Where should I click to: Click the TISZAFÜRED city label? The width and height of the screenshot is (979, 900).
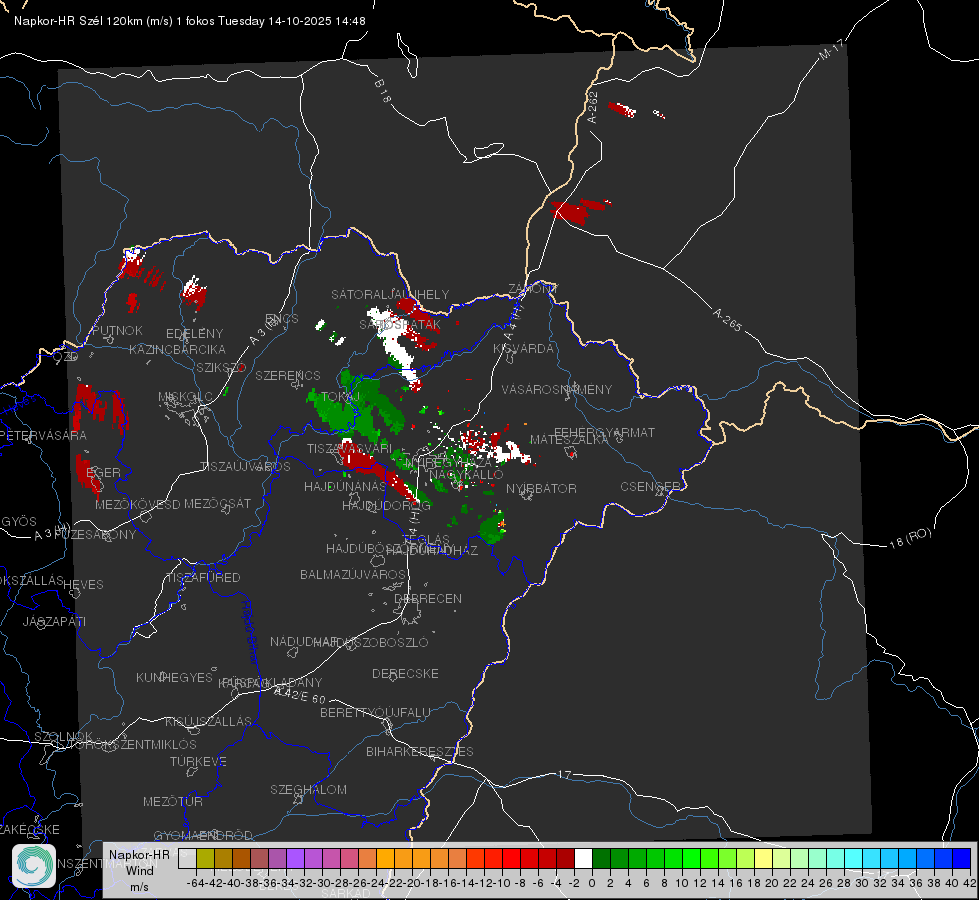[x=203, y=578]
